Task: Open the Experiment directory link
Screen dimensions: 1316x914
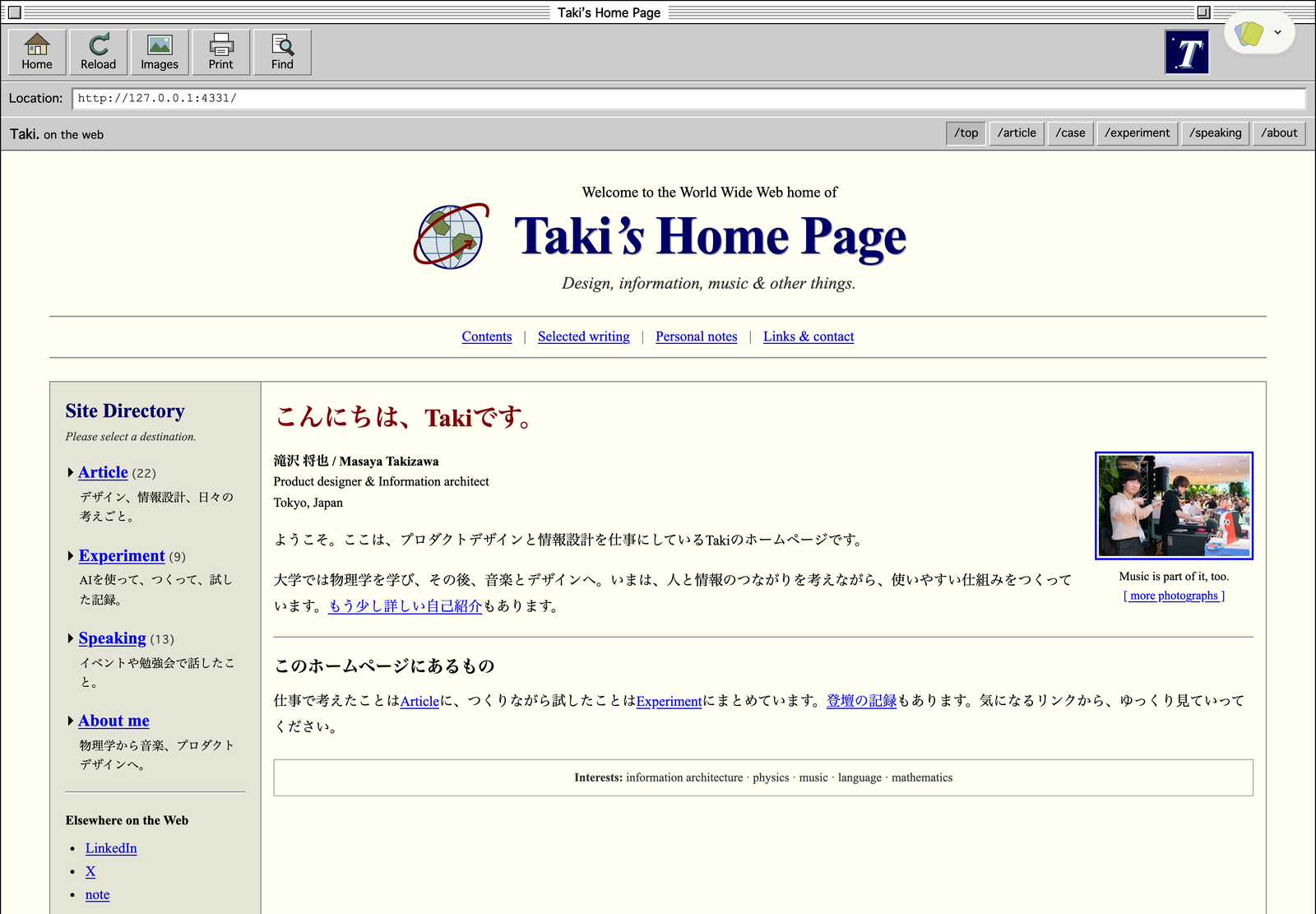Action: pos(122,556)
